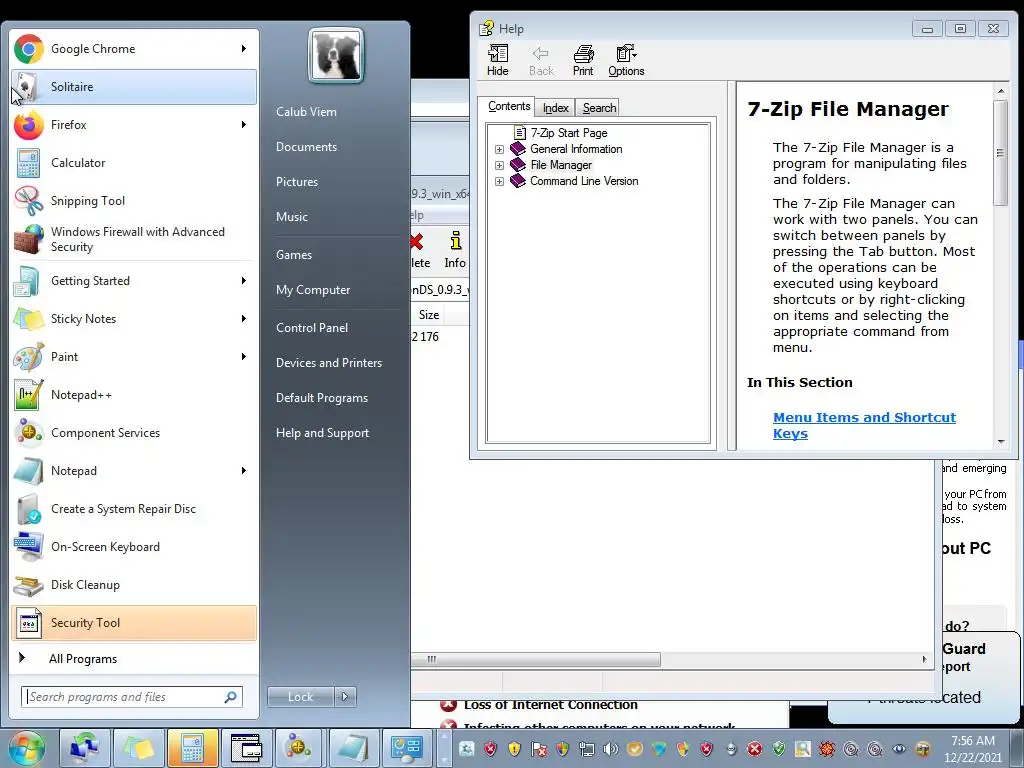The width and height of the screenshot is (1024, 768).
Task: Open Getting Started entry
Action: (x=134, y=281)
